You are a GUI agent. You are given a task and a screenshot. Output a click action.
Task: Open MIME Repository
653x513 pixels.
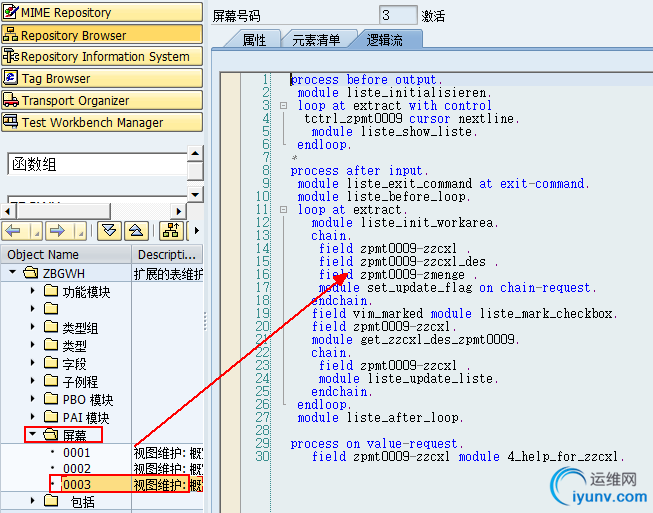(x=102, y=12)
